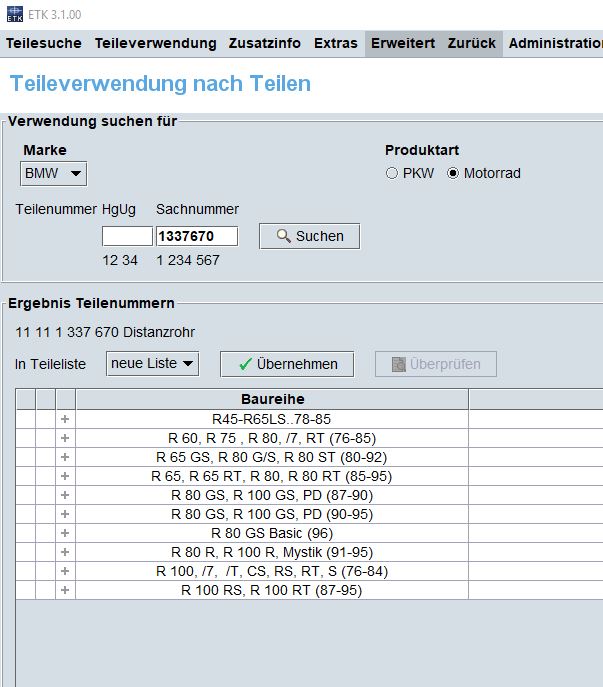603x687 pixels.
Task: Expand the R45-R65LS..78-85 row plus icon
Action: [x=66, y=419]
